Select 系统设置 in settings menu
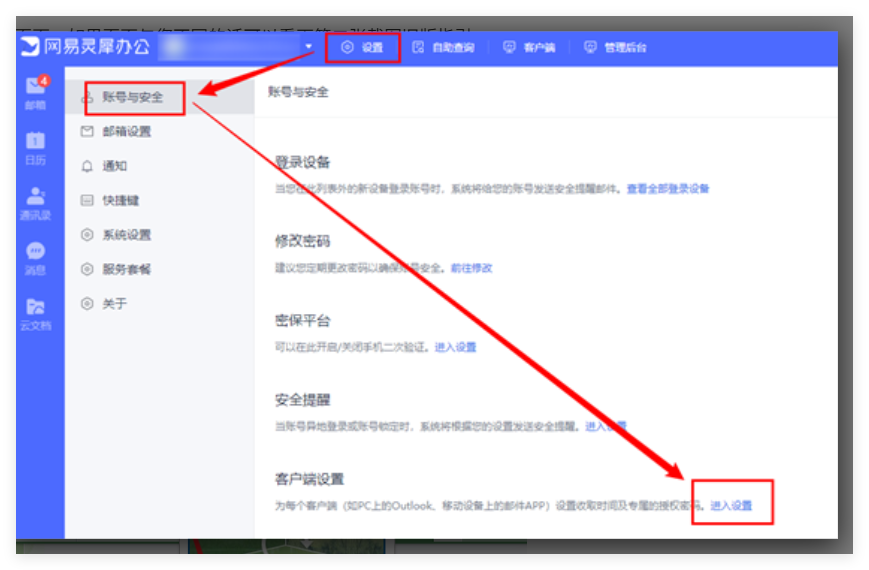 tap(160, 235)
